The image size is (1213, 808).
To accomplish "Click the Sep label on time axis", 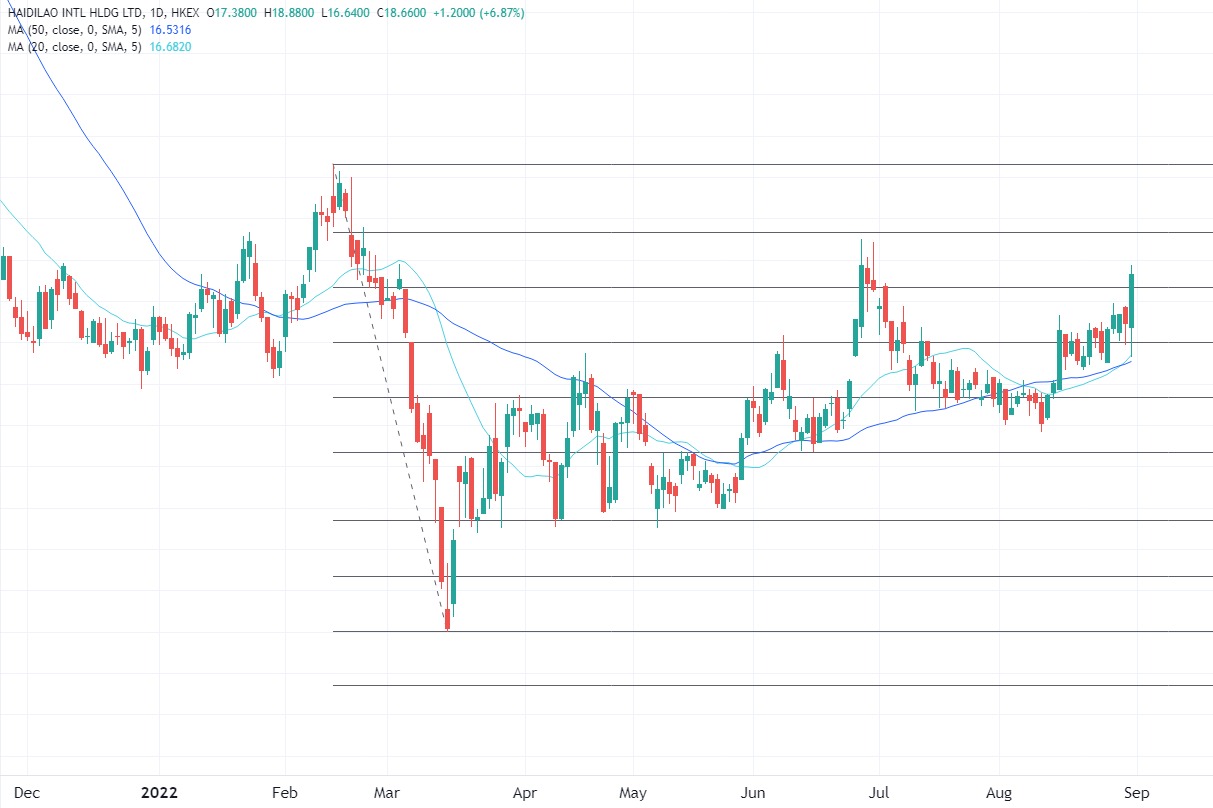I will pos(1136,793).
